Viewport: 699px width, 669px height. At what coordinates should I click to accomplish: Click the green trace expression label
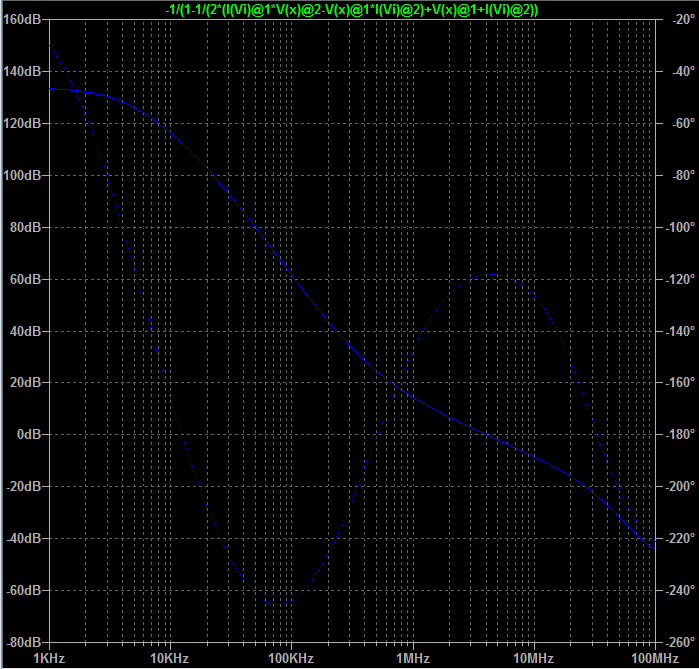(352, 9)
